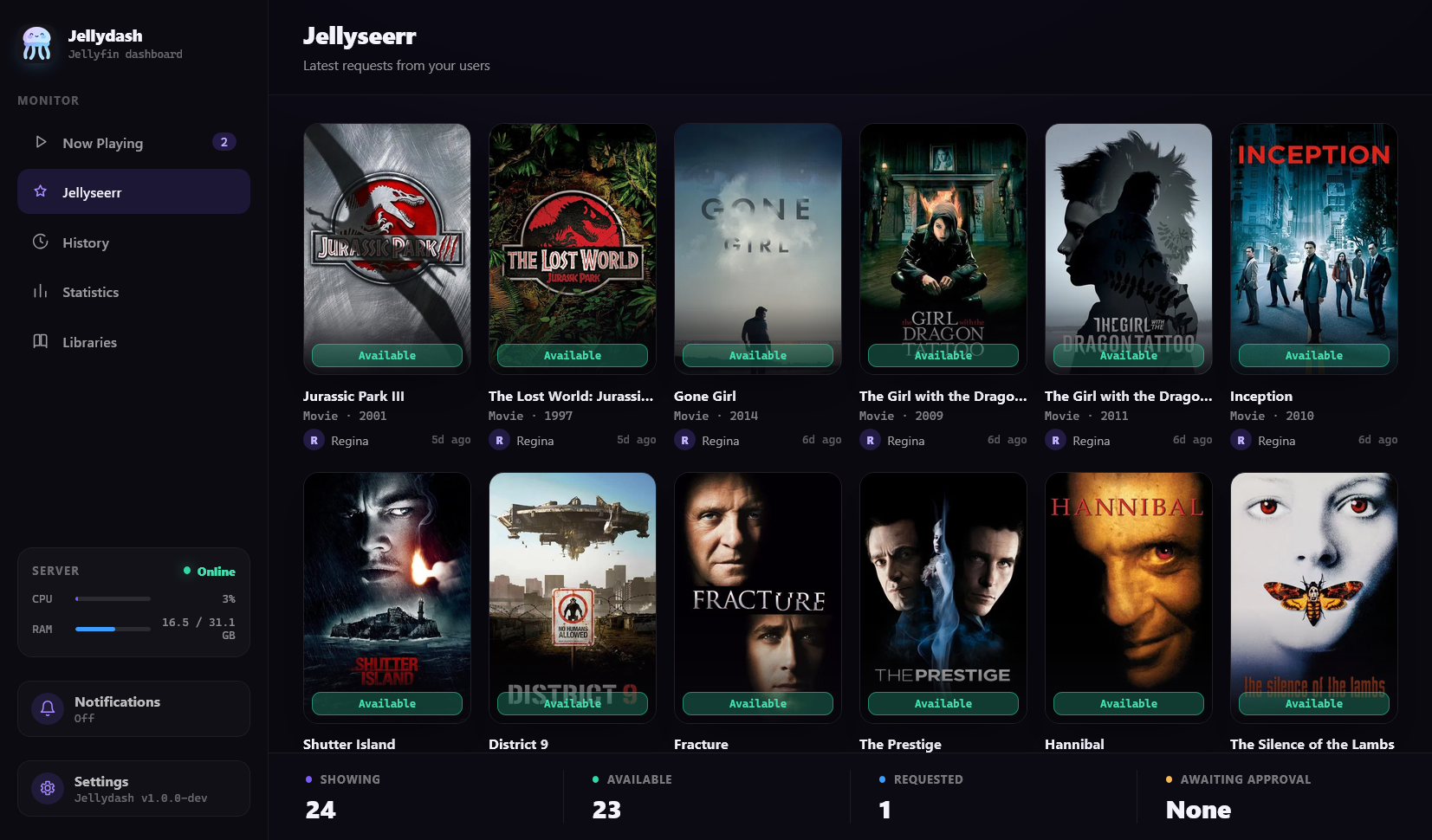Open the Jurassic Park III poster

point(387,249)
